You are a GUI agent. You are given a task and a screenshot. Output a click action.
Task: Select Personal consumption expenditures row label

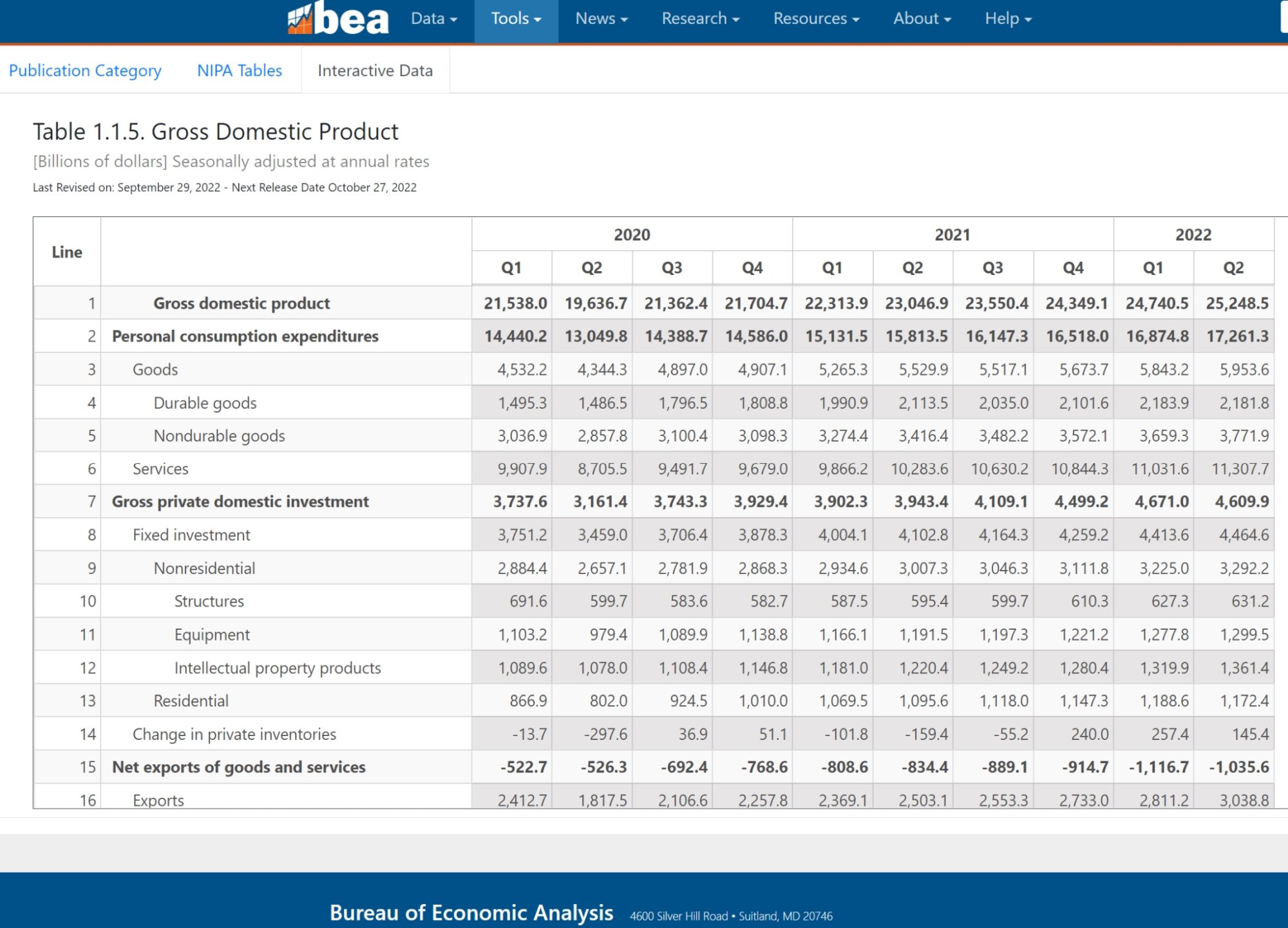pos(245,336)
